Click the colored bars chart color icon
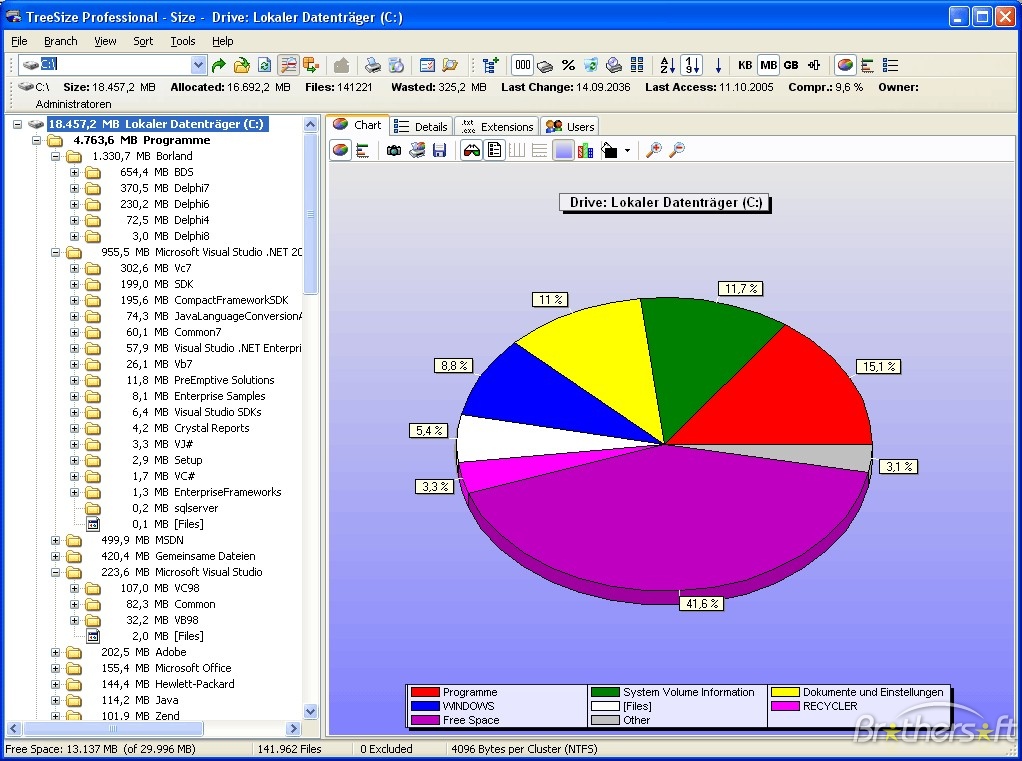 click(x=585, y=151)
